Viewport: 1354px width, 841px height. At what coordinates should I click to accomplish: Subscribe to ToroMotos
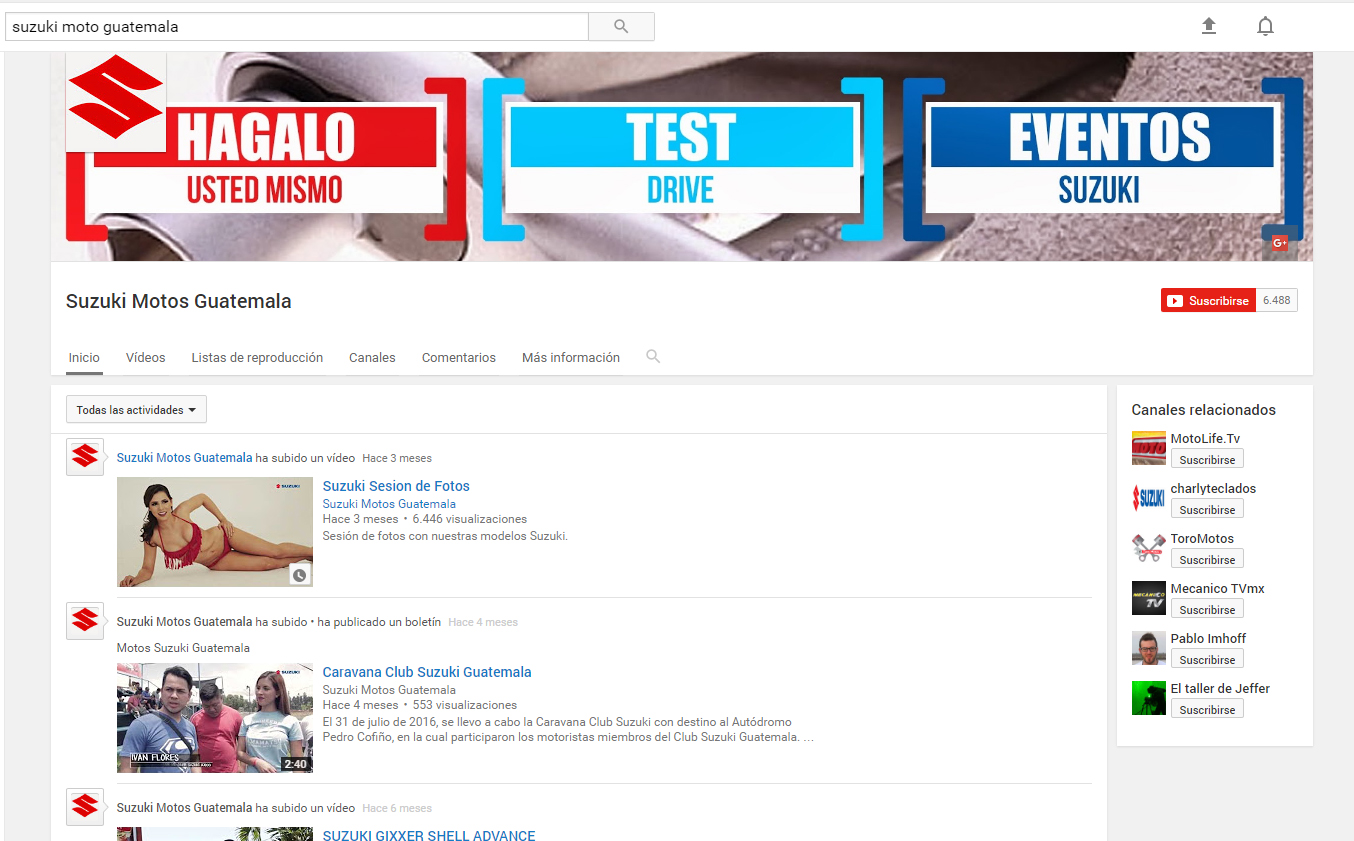(1207, 560)
